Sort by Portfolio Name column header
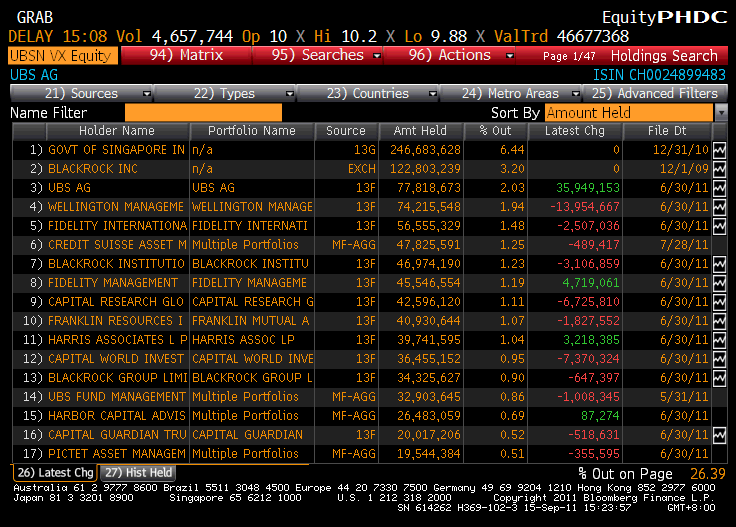The width and height of the screenshot is (736, 527). (252, 131)
